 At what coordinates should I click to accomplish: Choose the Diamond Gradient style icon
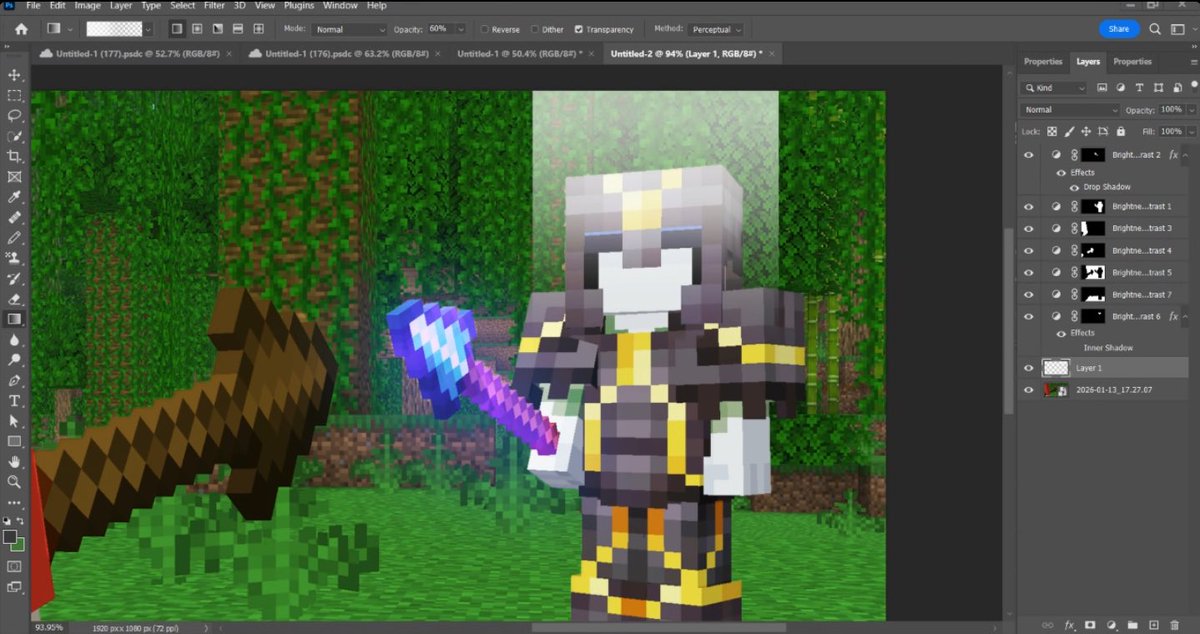tap(261, 29)
